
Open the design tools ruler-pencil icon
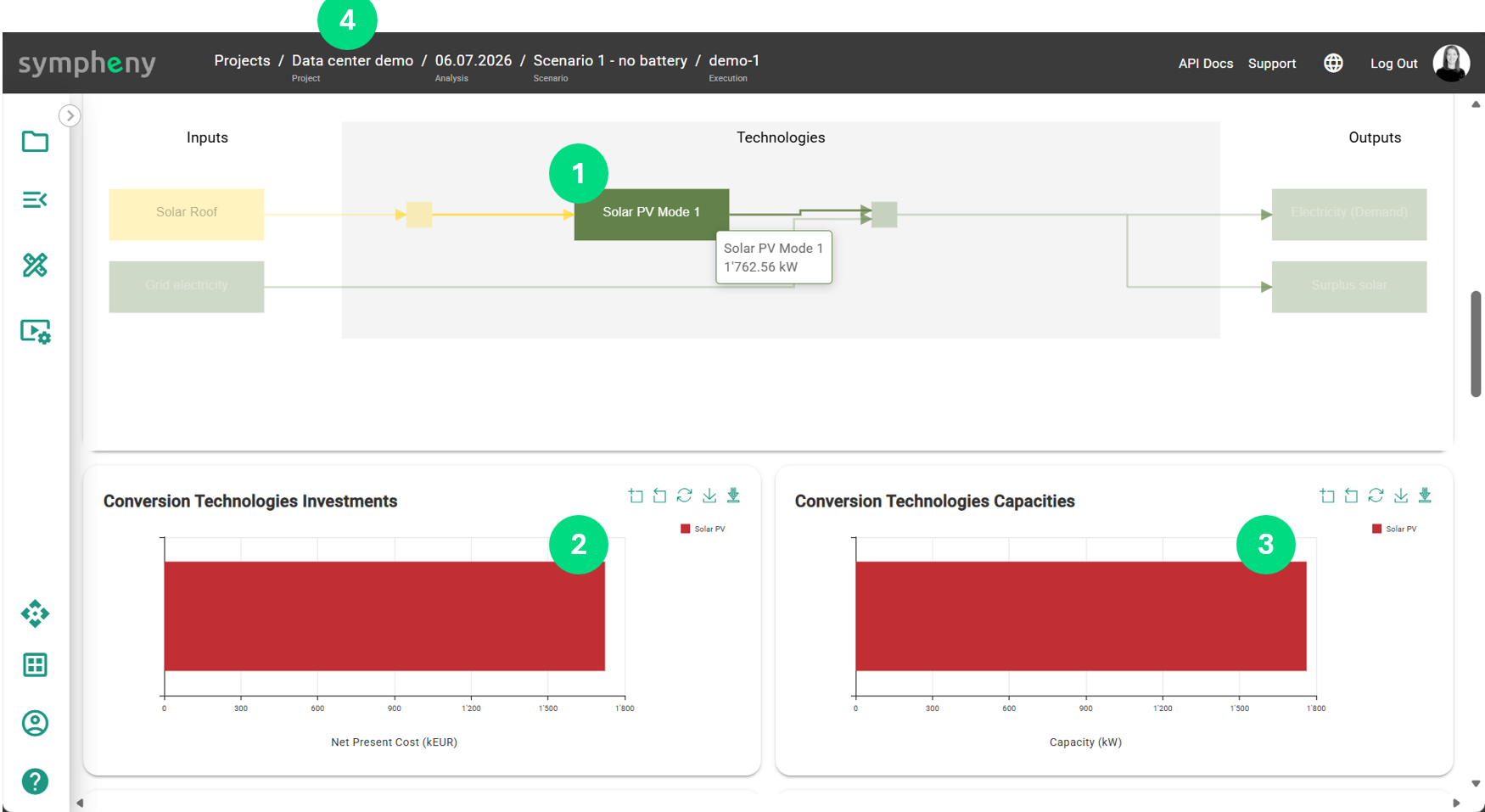[x=35, y=266]
